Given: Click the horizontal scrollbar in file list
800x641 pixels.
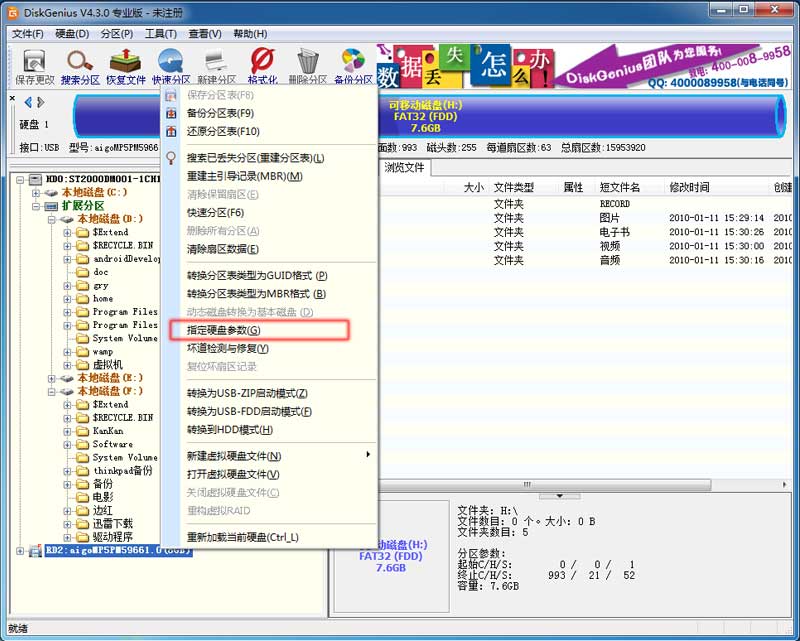Looking at the screenshot, I should tap(544, 484).
